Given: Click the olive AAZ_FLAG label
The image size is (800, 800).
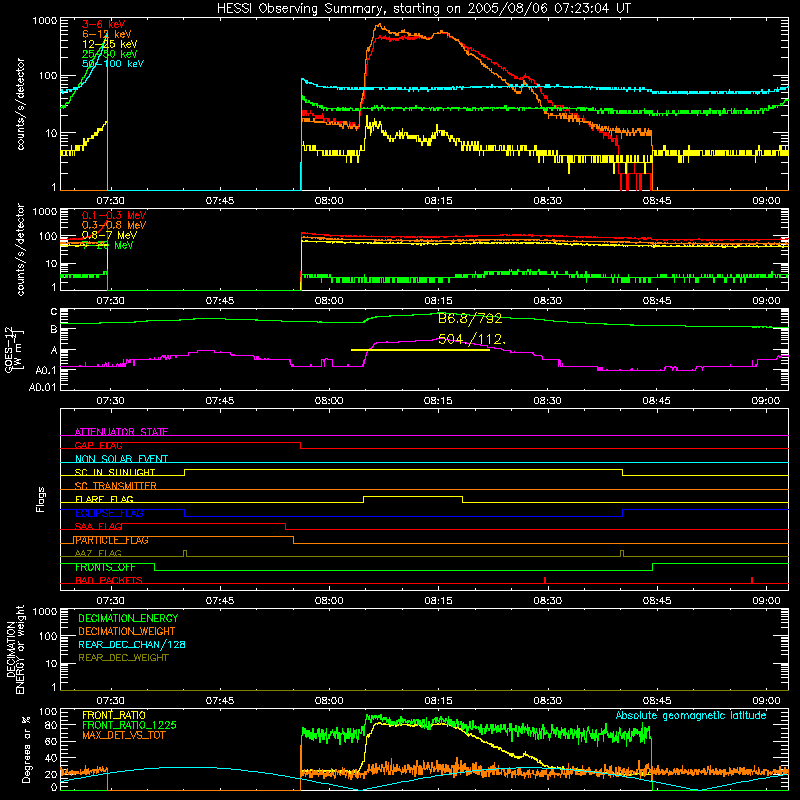Looking at the screenshot, I should [98, 553].
